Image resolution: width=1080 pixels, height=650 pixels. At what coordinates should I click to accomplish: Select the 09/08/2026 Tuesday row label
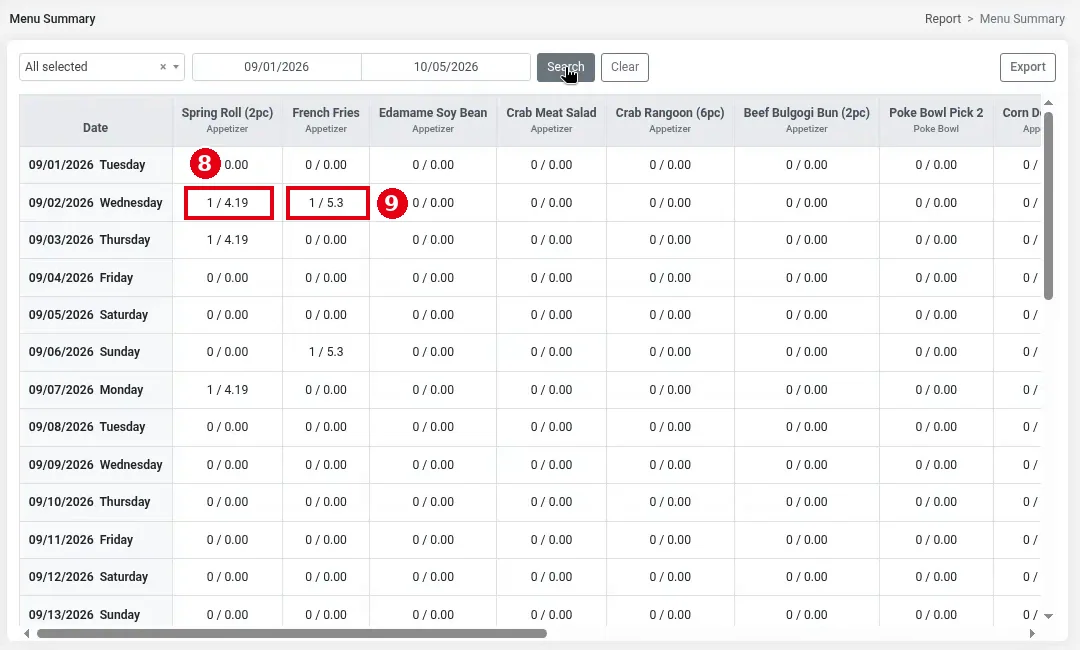pos(87,427)
